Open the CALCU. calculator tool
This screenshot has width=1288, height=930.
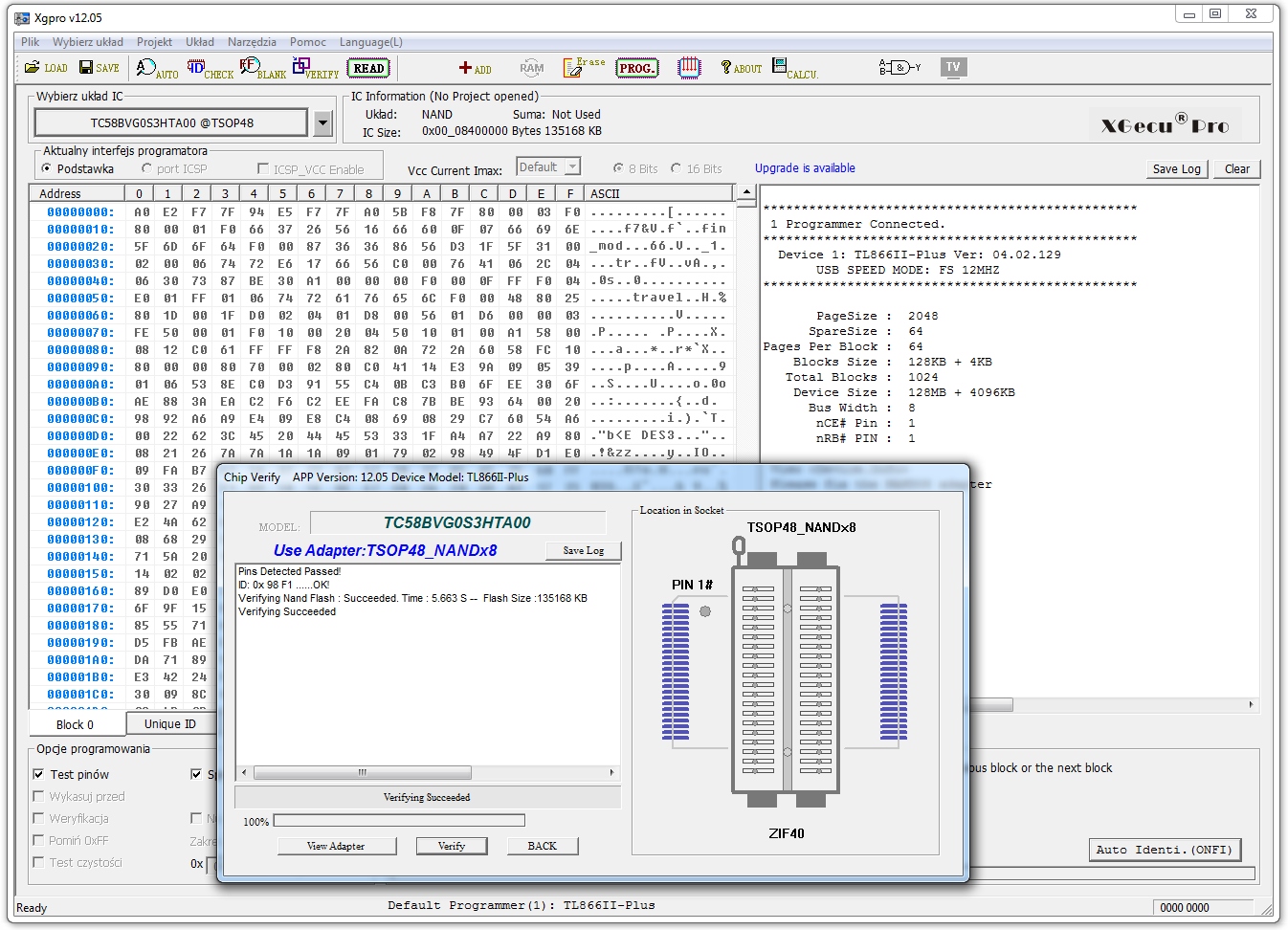795,68
